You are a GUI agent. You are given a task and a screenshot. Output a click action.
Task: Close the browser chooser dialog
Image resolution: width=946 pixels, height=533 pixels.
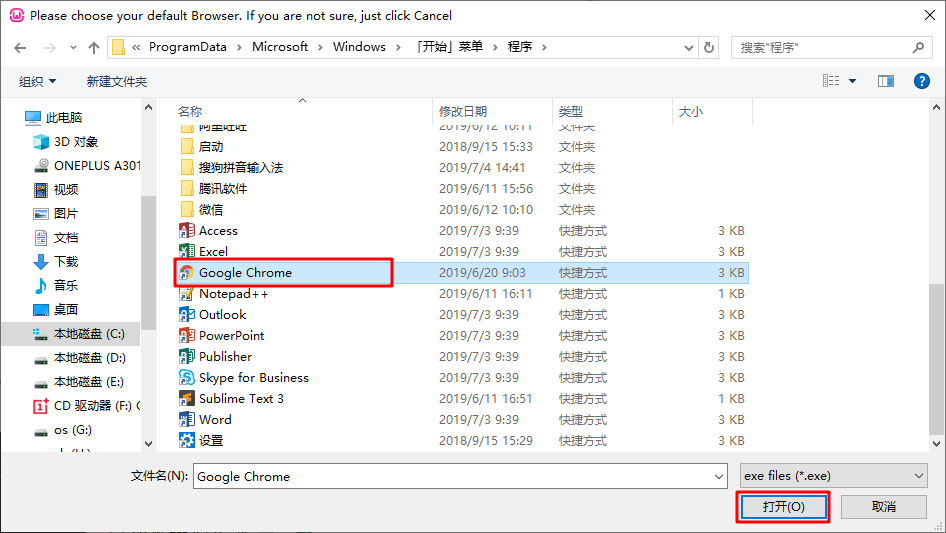tap(930, 15)
